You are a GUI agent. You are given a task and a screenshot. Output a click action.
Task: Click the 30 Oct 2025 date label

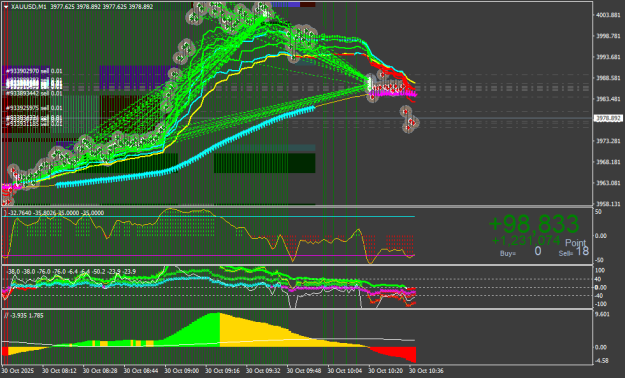(x=18, y=371)
